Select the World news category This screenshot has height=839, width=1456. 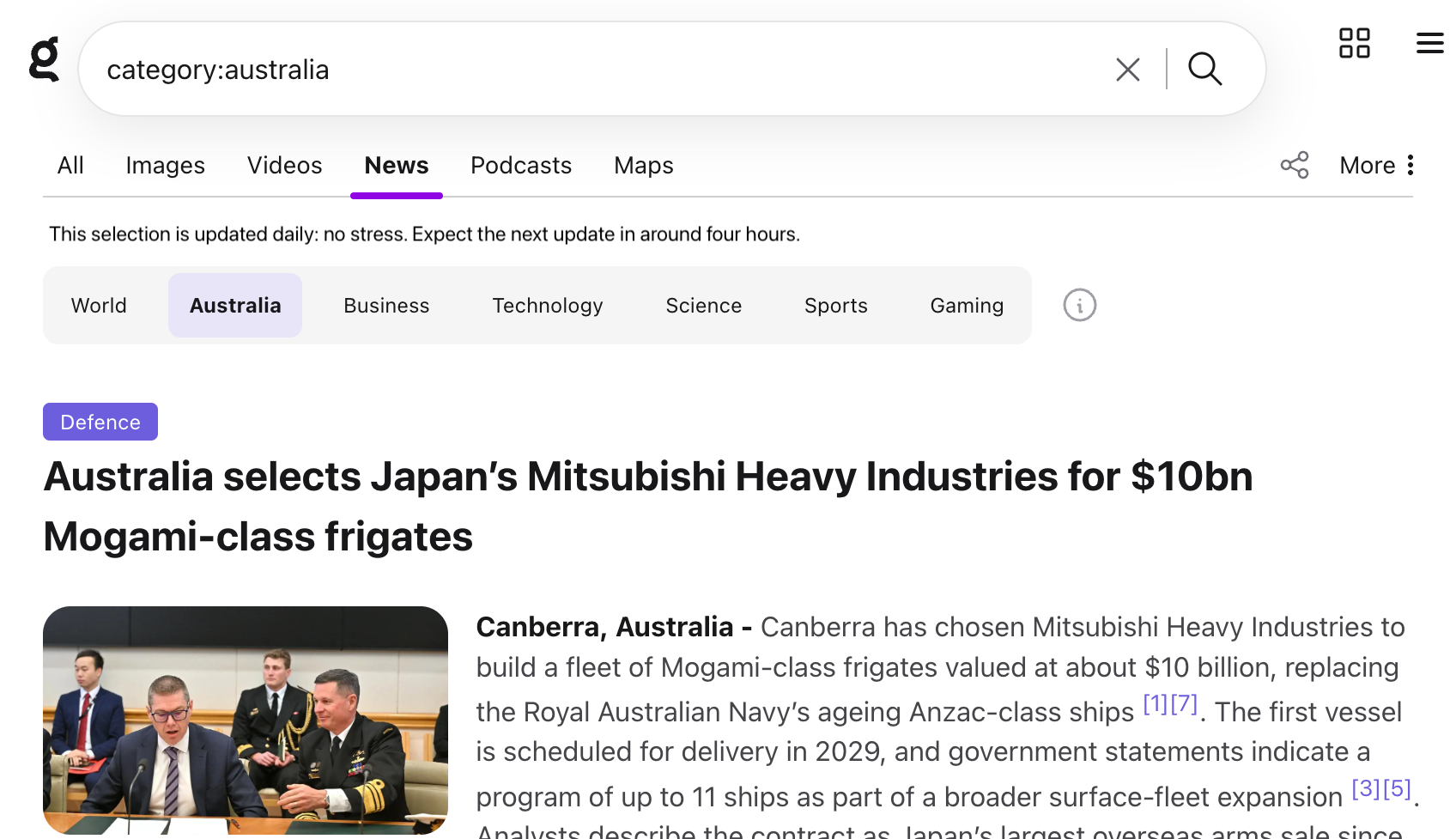tap(99, 306)
